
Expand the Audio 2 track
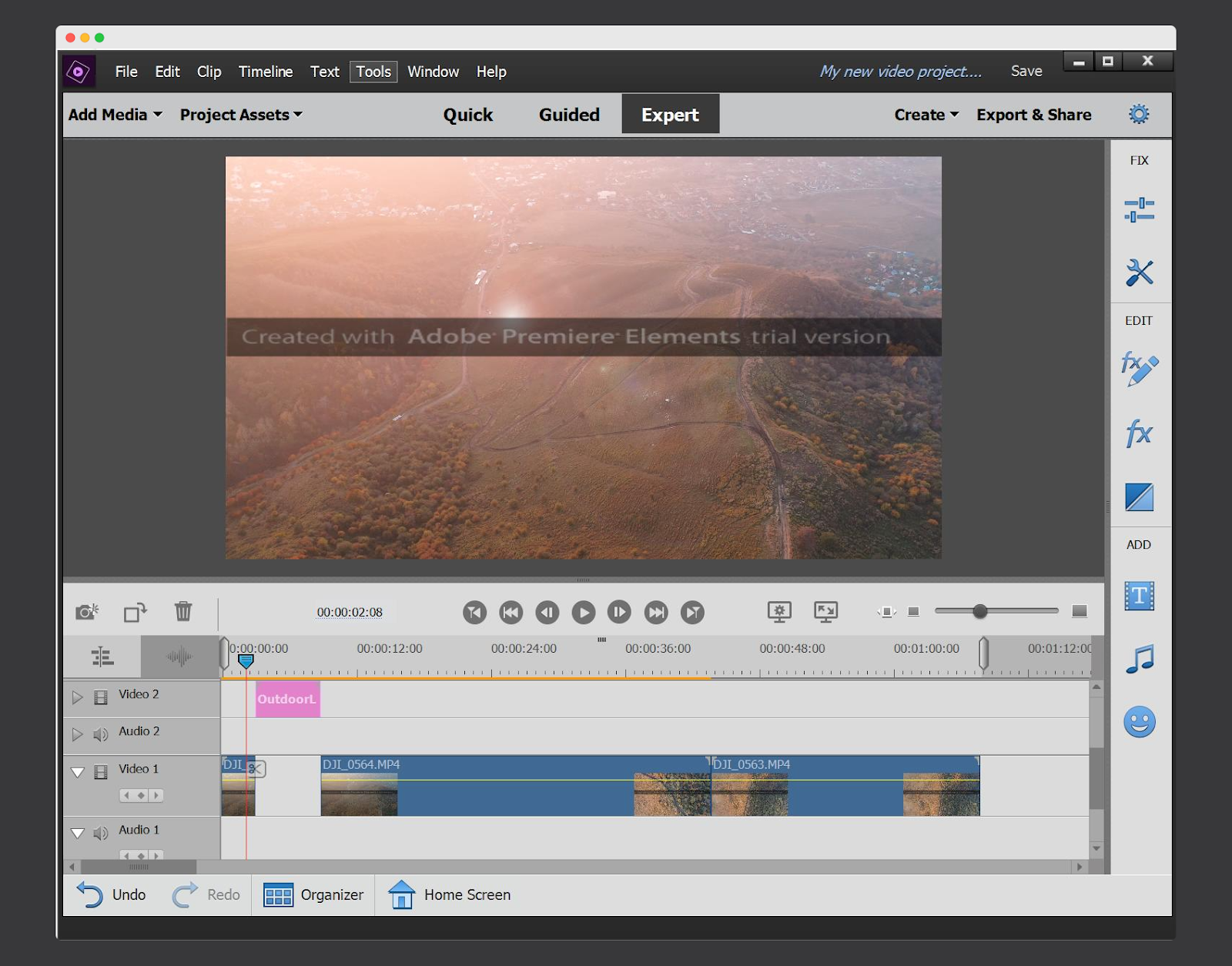click(77, 734)
